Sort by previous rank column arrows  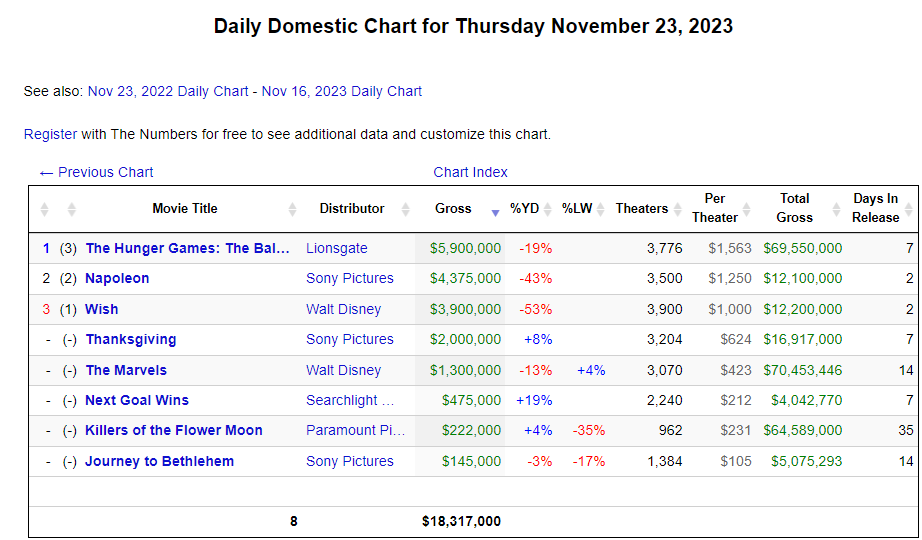71,209
